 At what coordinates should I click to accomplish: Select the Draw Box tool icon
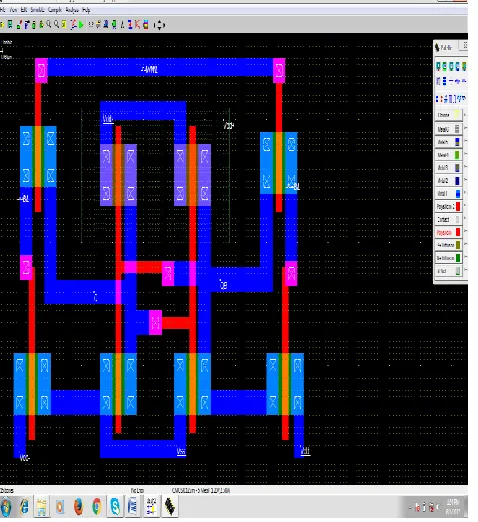[x=19, y=25]
